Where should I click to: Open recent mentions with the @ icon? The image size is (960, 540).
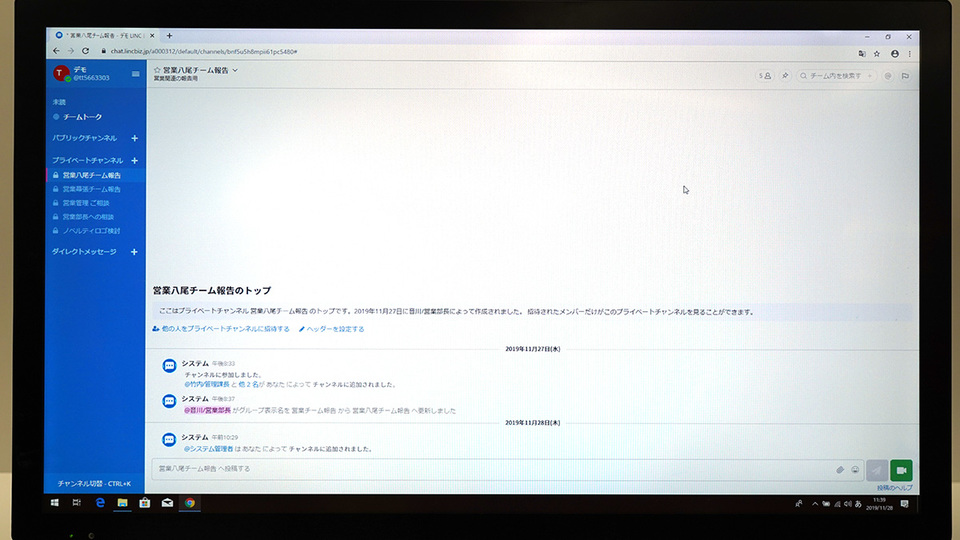888,76
